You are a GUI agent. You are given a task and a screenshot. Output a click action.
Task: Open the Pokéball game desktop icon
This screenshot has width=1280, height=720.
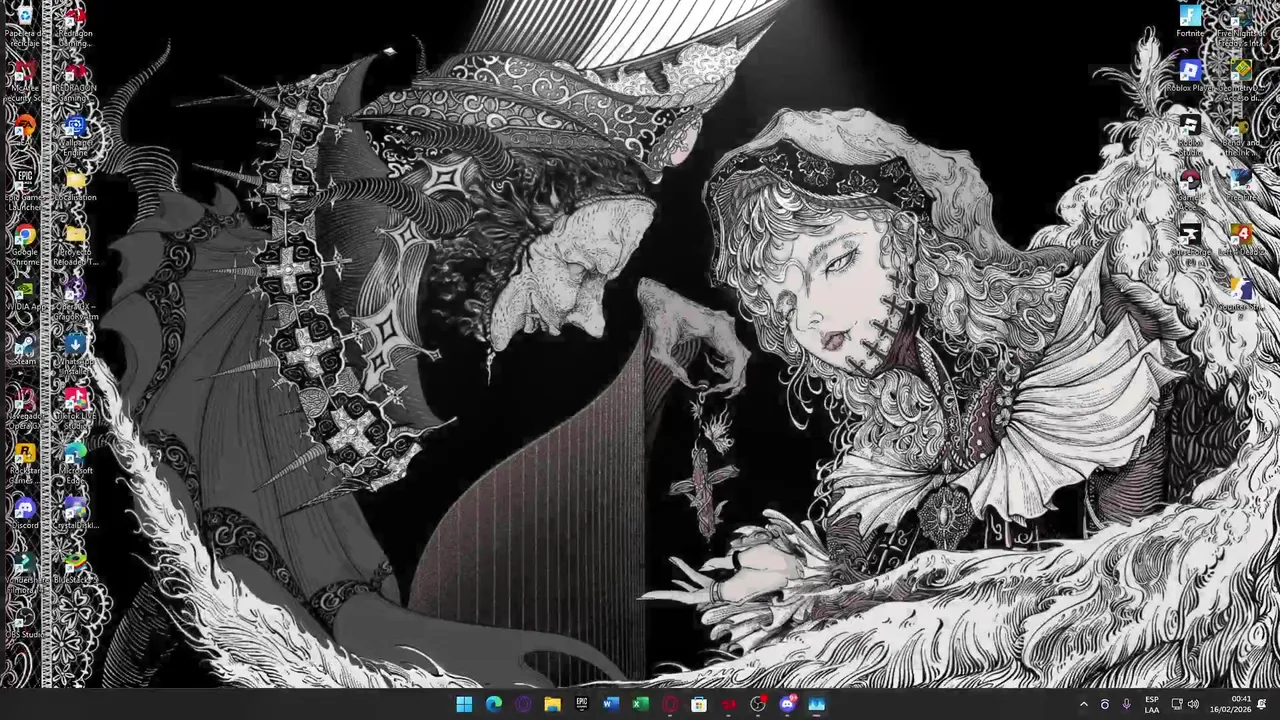(x=1190, y=190)
